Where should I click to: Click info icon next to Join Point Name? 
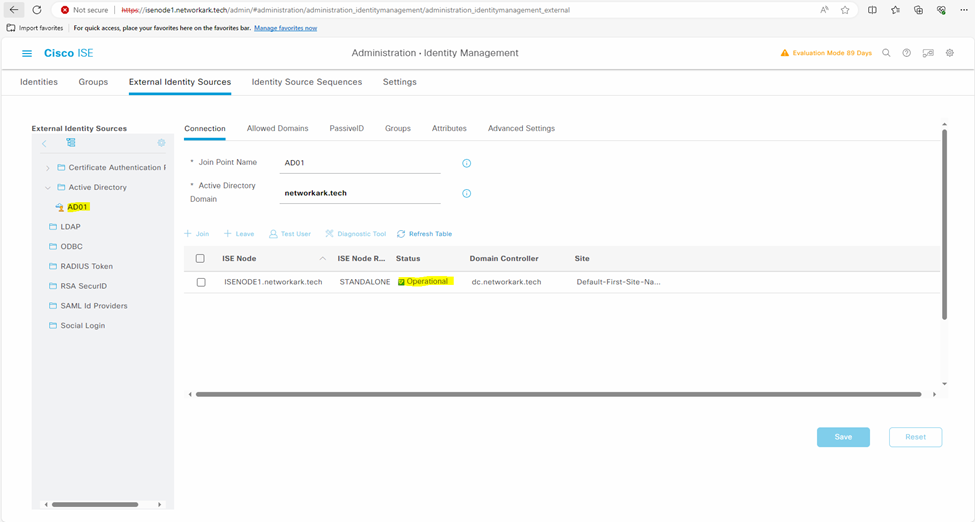466,163
